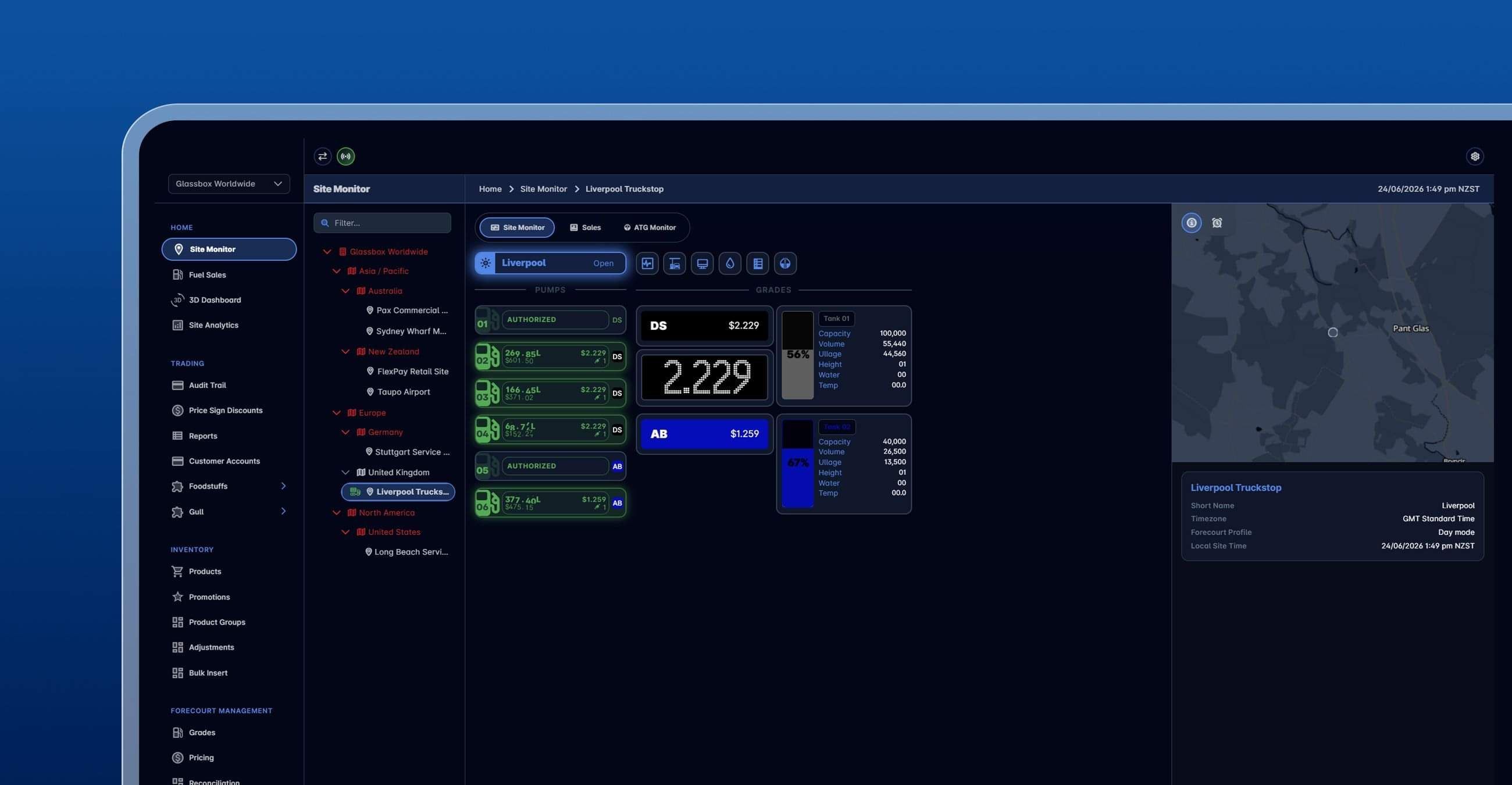The height and width of the screenshot is (785, 1512).
Task: Collapse the Germany tree node
Action: (x=345, y=433)
